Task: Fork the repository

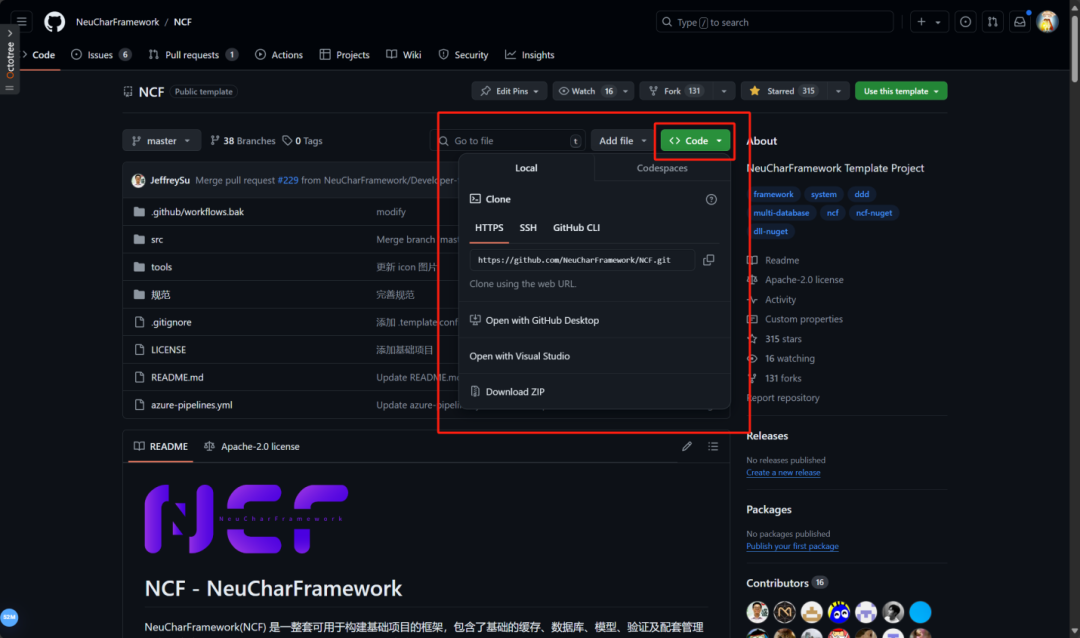Action: pos(676,91)
